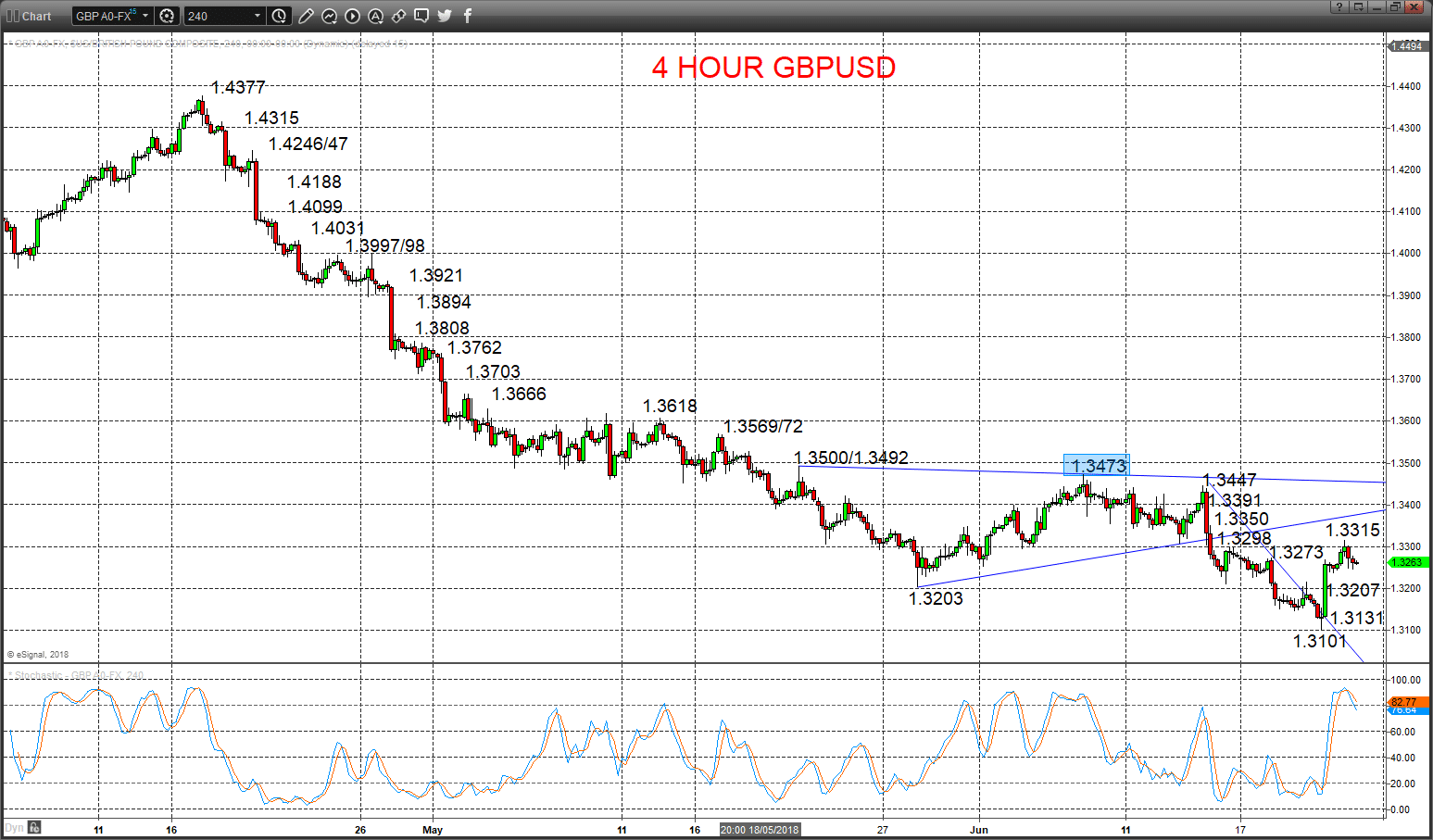Click the 4 HOUR GBPUSD title text
This screenshot has width=1433, height=840.
point(773,68)
